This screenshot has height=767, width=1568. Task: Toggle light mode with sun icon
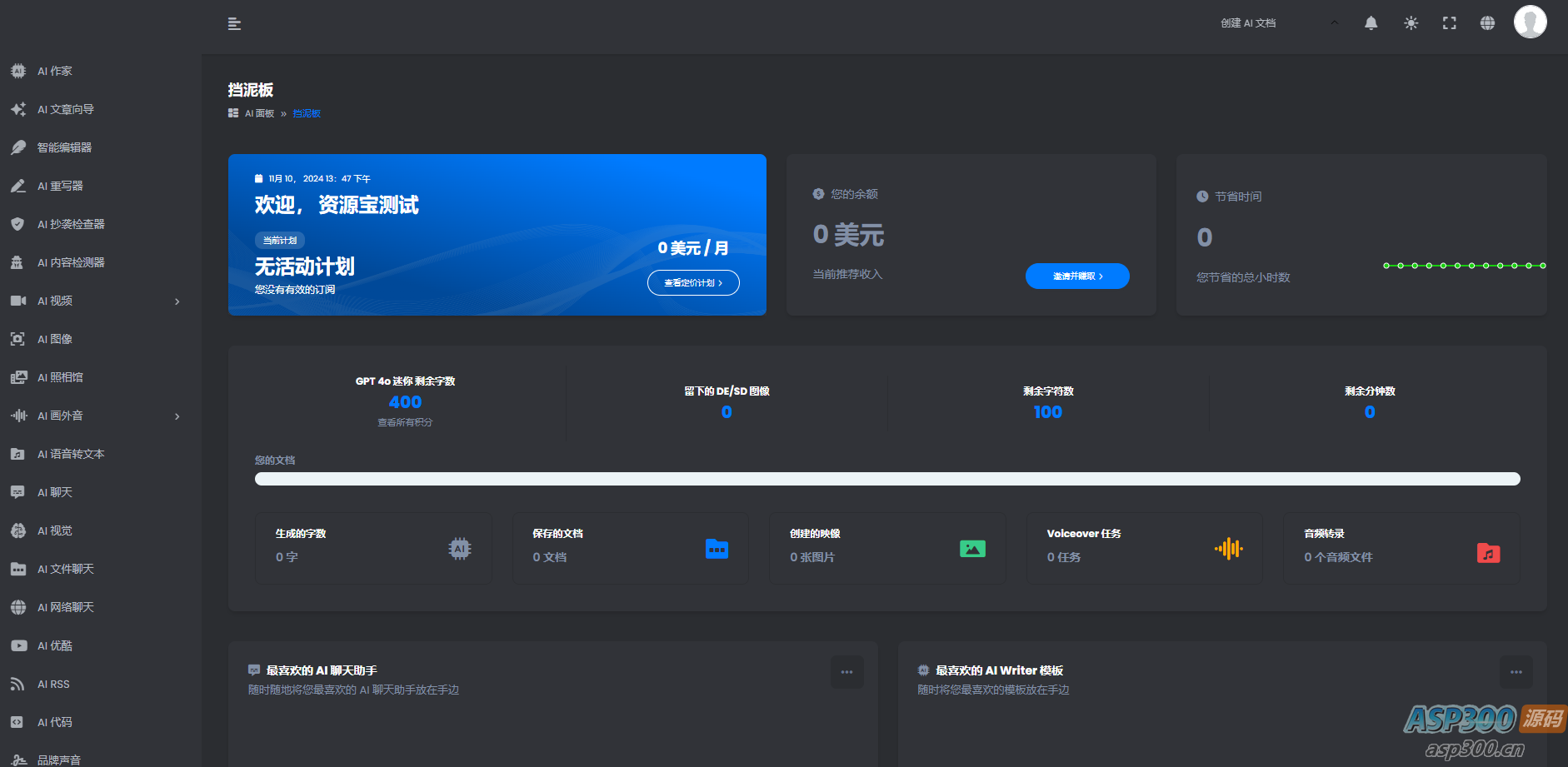(1411, 23)
